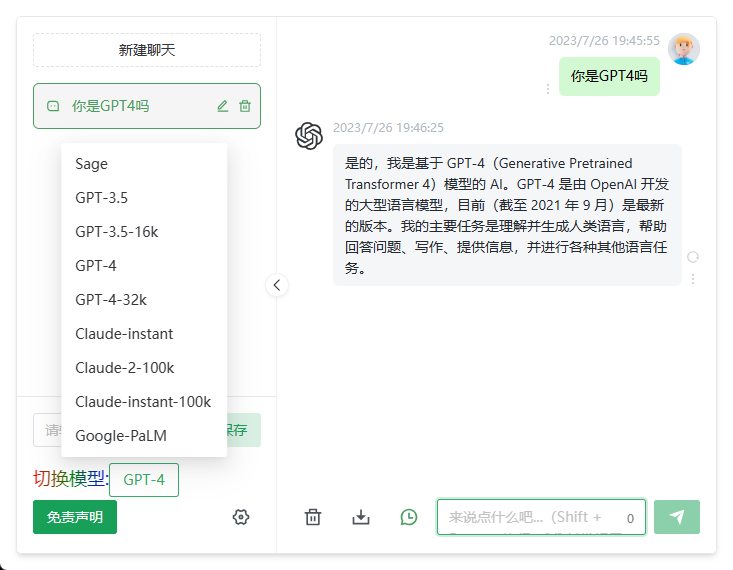This screenshot has height=570, width=733.
Task: Click the edit pencil icon on chat item
Action: click(x=223, y=106)
